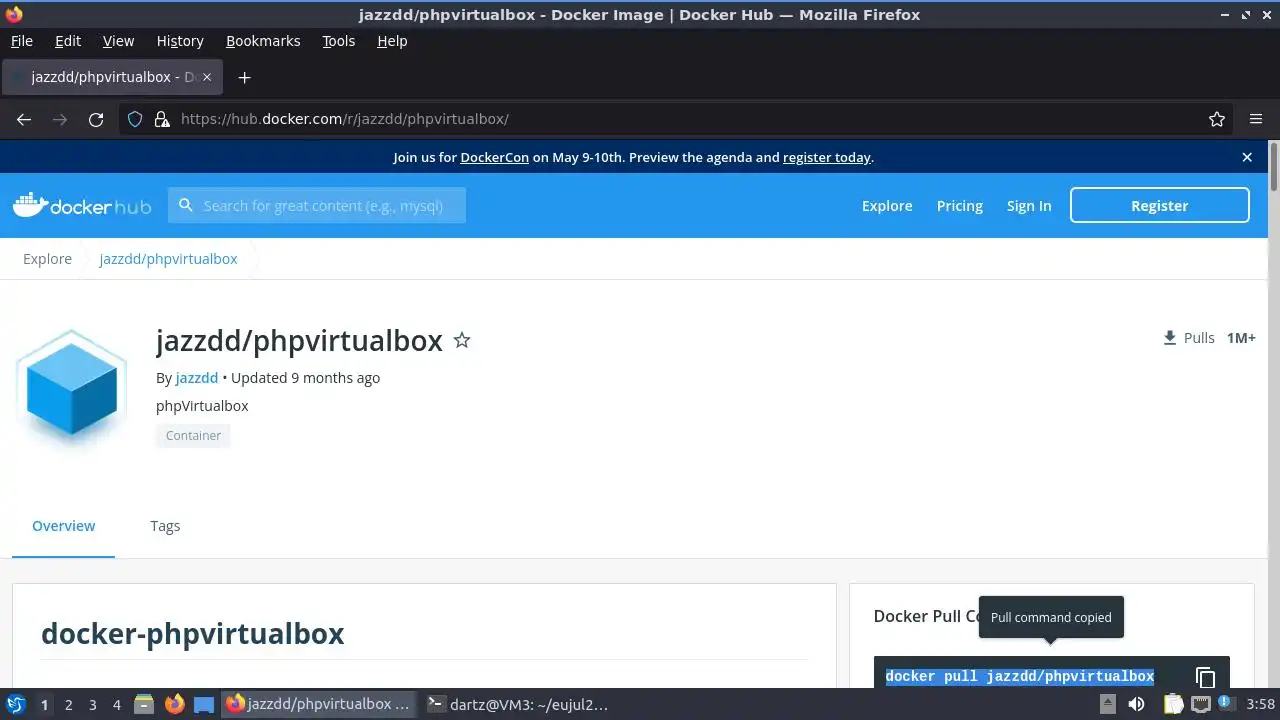Switch to workspace 4
The width and height of the screenshot is (1280, 720).
click(116, 705)
